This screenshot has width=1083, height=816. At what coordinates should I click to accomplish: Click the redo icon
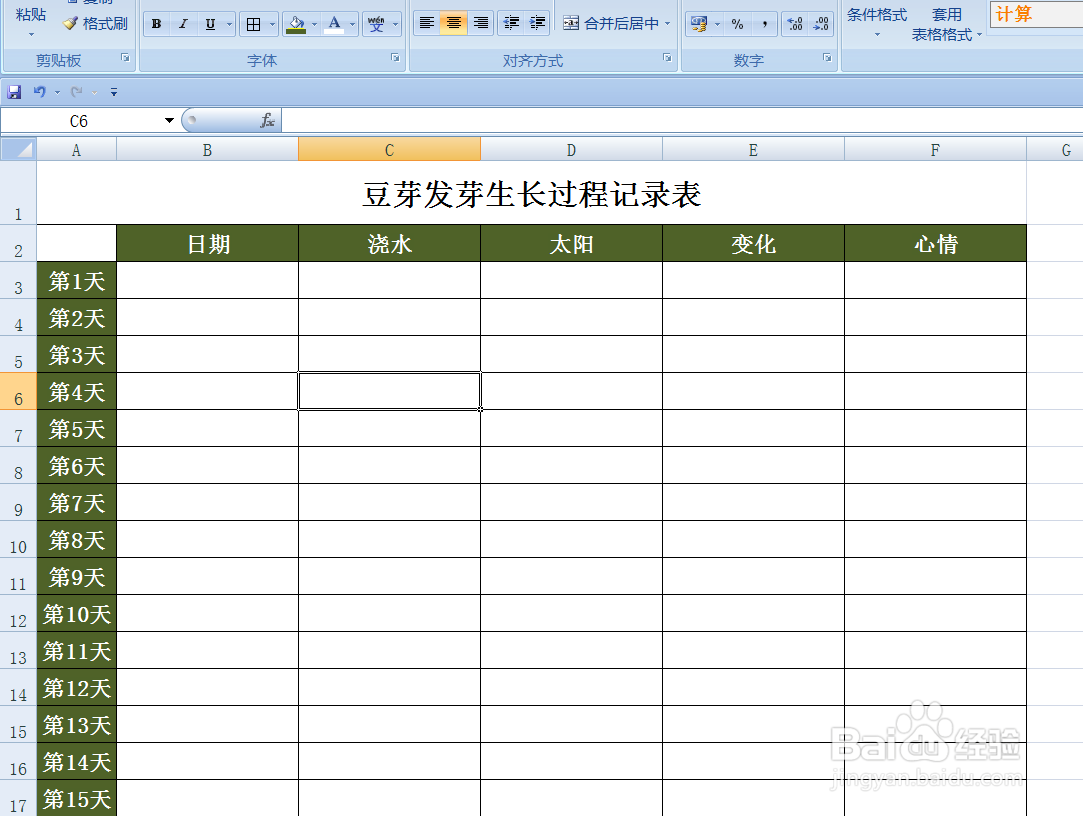coord(77,92)
